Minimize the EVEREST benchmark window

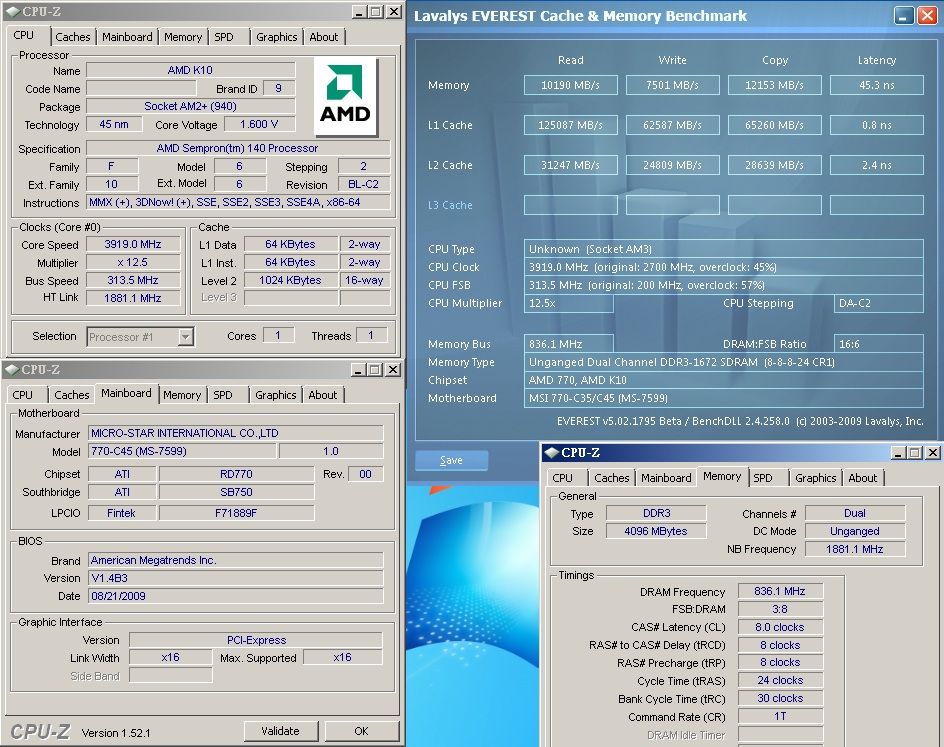[x=903, y=16]
